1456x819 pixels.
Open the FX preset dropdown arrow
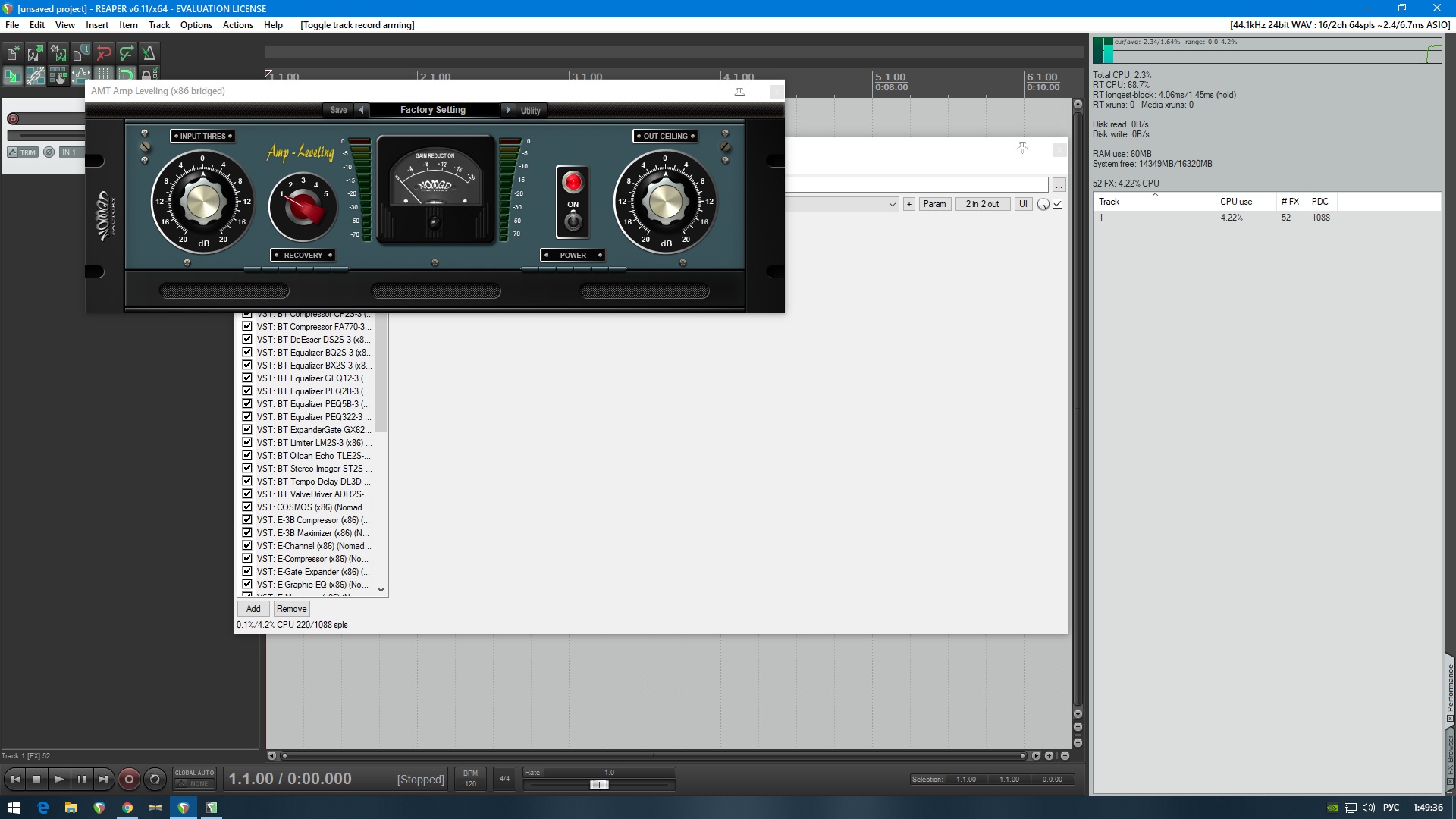click(892, 204)
